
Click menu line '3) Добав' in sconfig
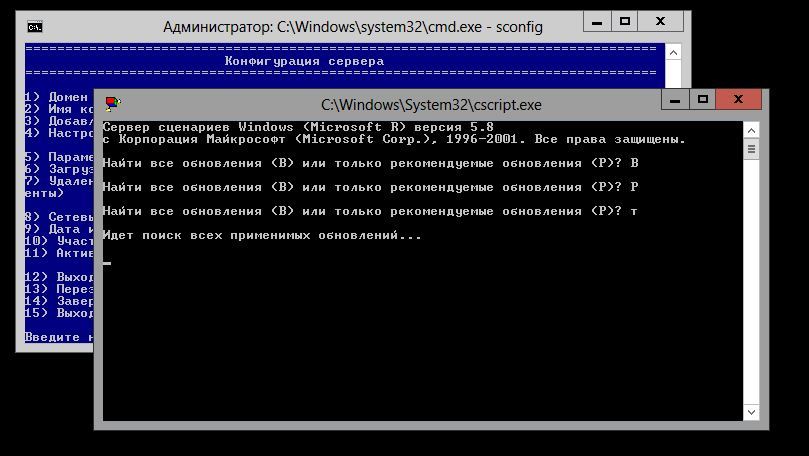(59, 121)
